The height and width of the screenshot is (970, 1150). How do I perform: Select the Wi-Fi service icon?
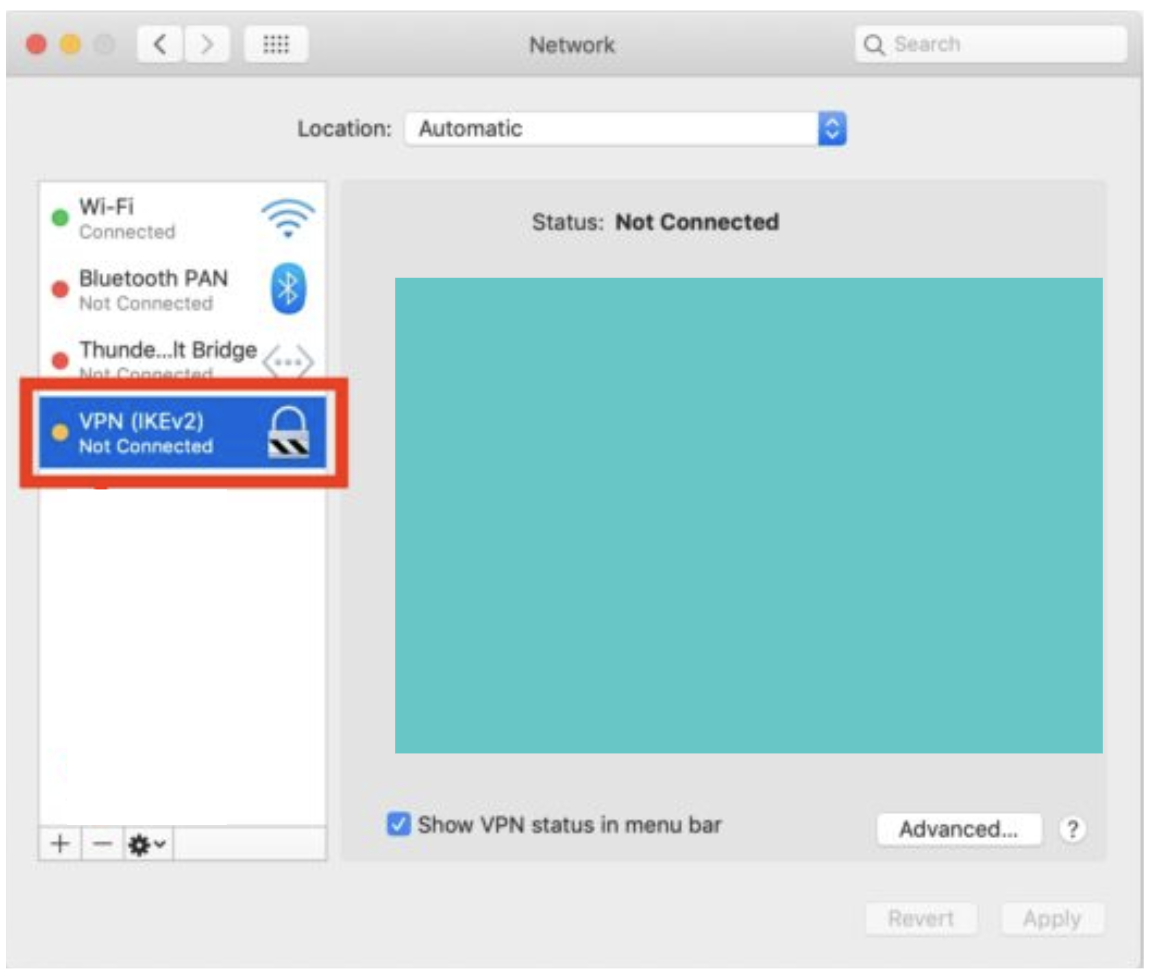pos(288,219)
